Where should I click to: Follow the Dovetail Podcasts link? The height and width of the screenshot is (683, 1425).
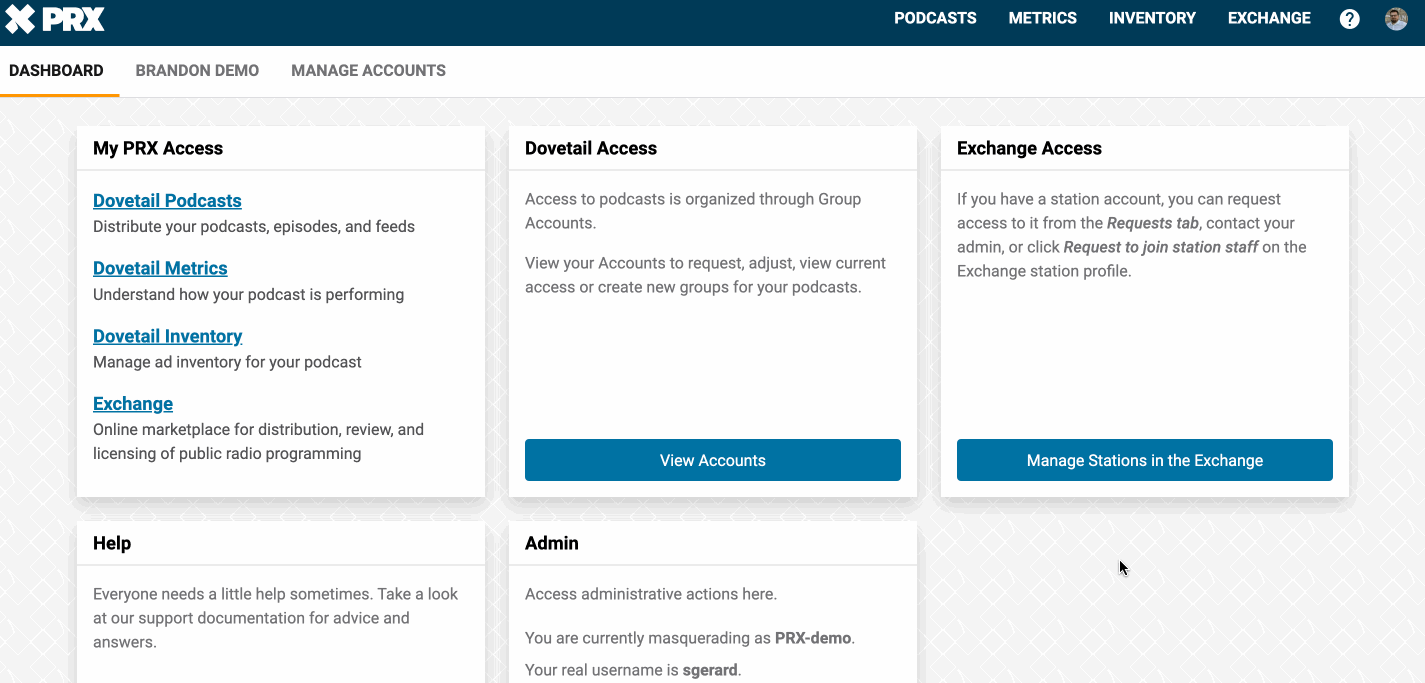[167, 201]
